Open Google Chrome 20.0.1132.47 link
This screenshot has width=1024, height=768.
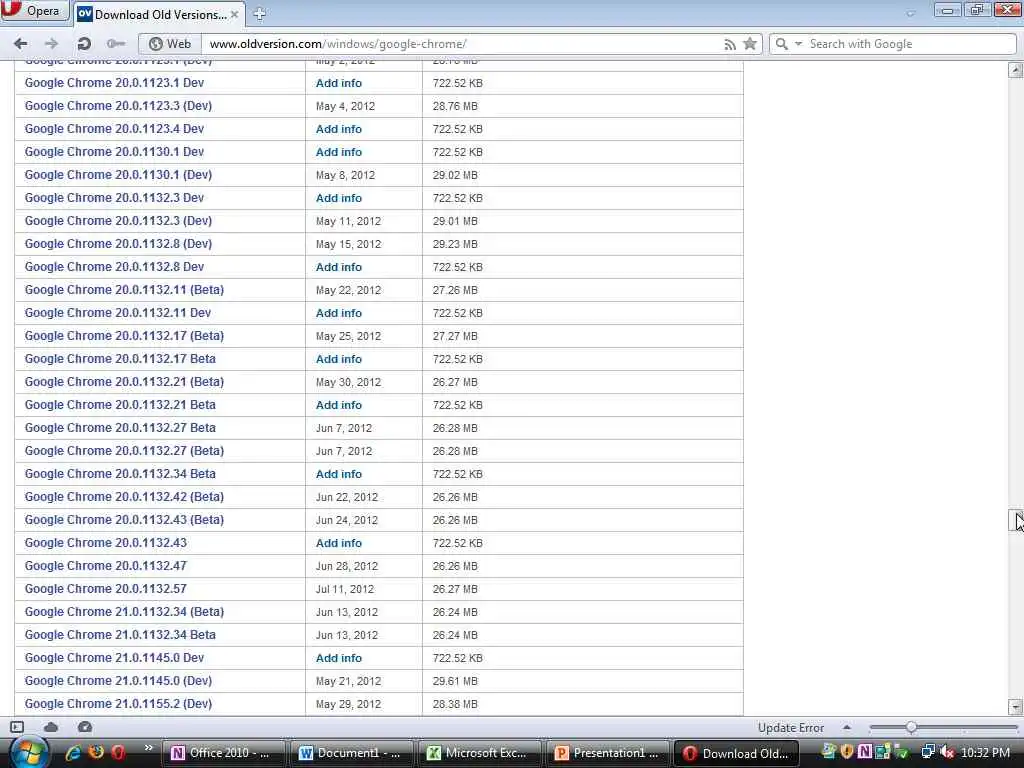pyautogui.click(x=106, y=566)
